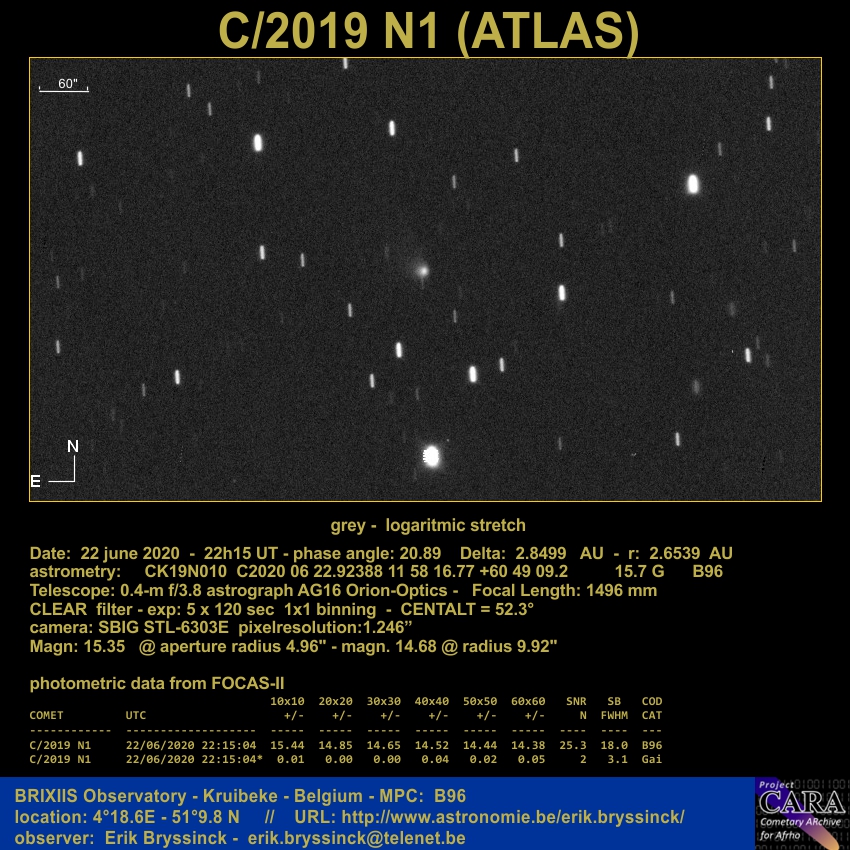Click the star trail right of the comet
The height and width of the screenshot is (850, 850).
click(x=561, y=292)
